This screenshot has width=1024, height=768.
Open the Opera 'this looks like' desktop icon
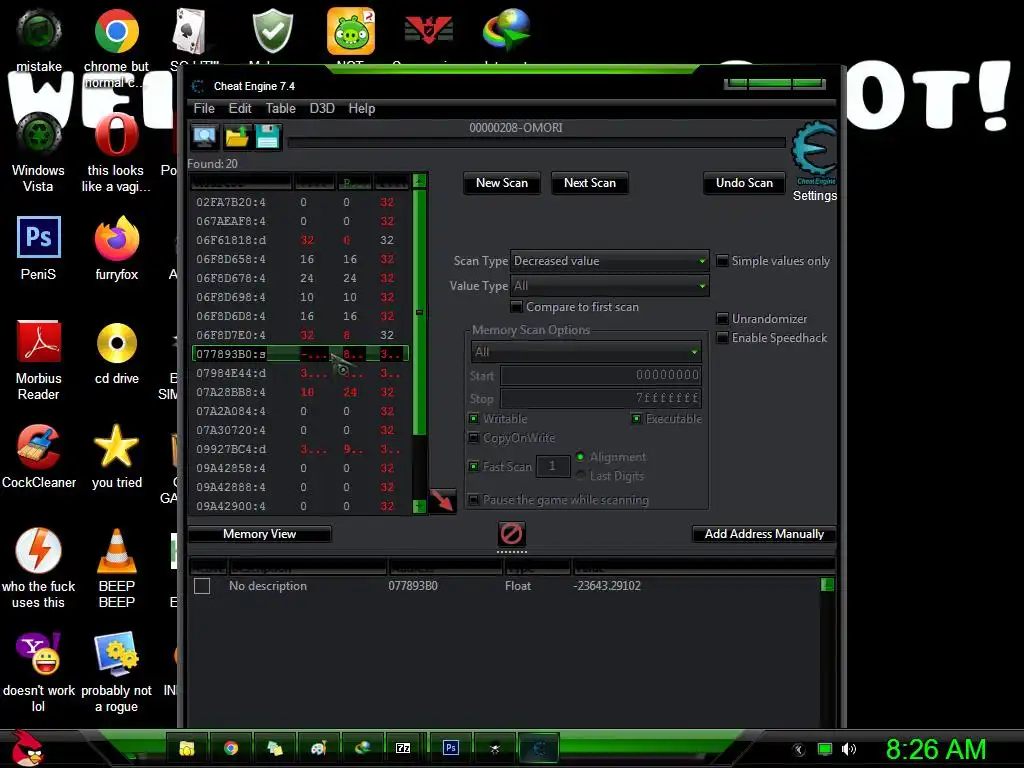point(116,135)
